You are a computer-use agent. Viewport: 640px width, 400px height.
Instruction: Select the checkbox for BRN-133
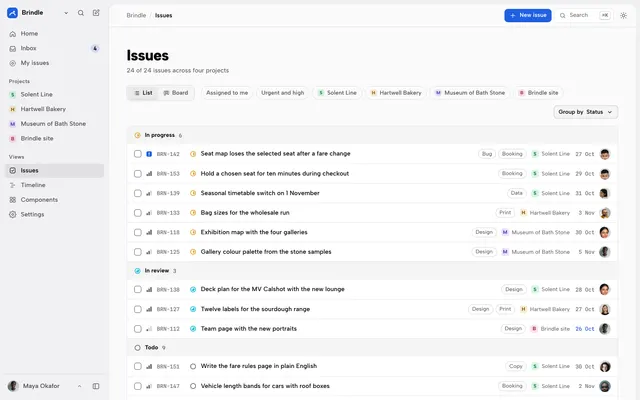pyautogui.click(x=138, y=213)
